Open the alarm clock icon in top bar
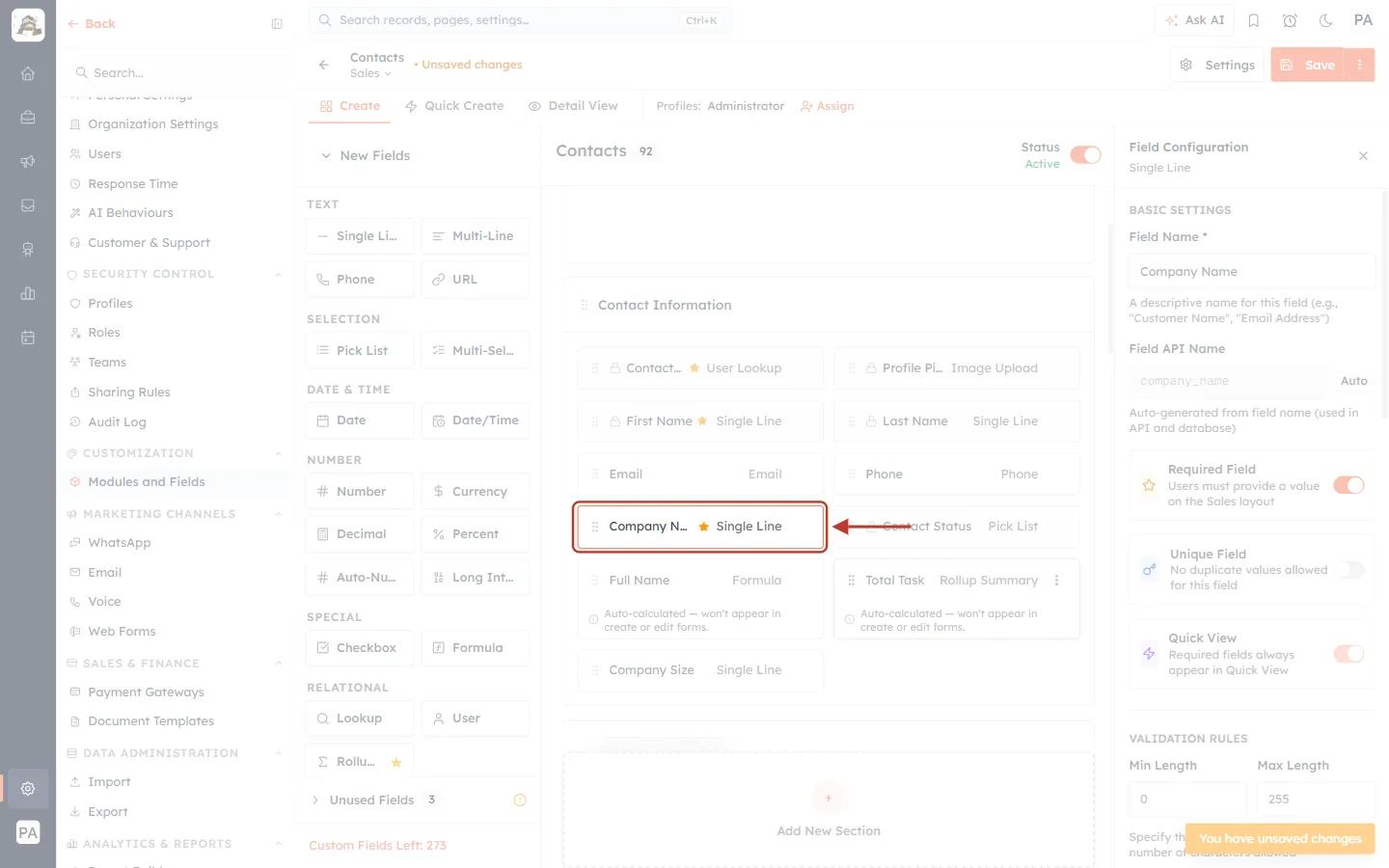 pyautogui.click(x=1290, y=20)
